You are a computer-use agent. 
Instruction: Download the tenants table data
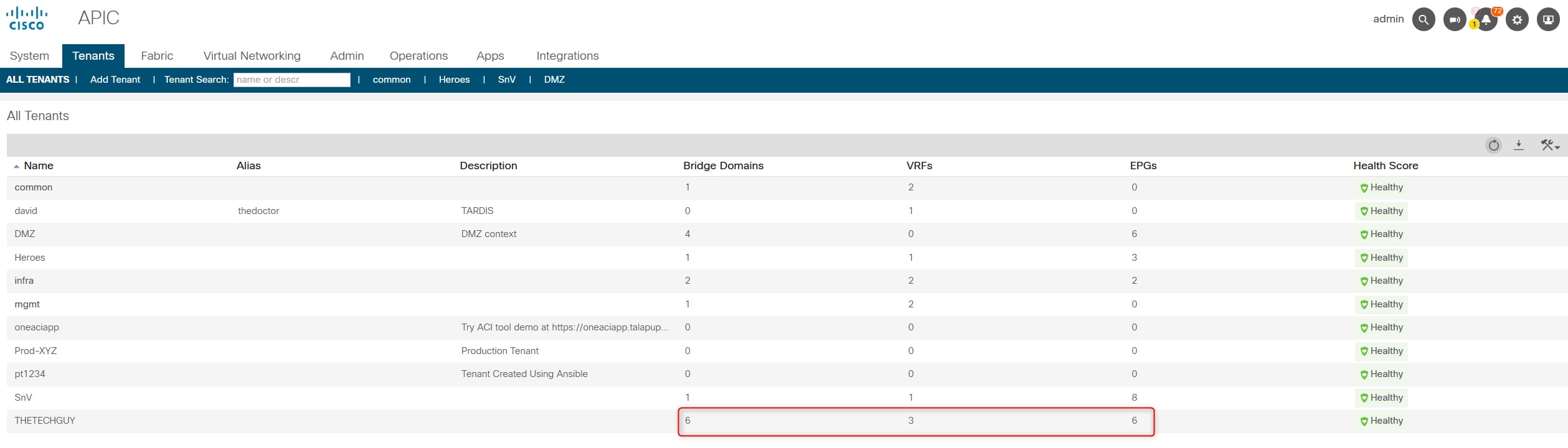(x=1519, y=145)
